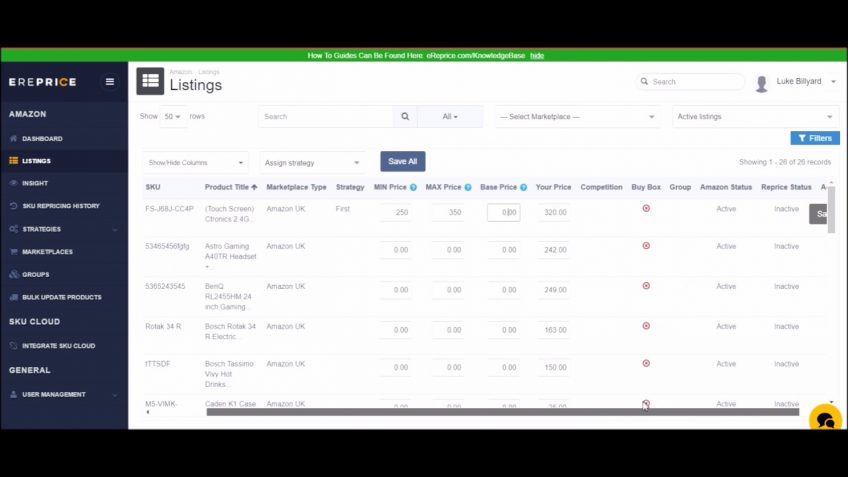
Task: Click the MAX Price help info icon
Action: pos(468,188)
